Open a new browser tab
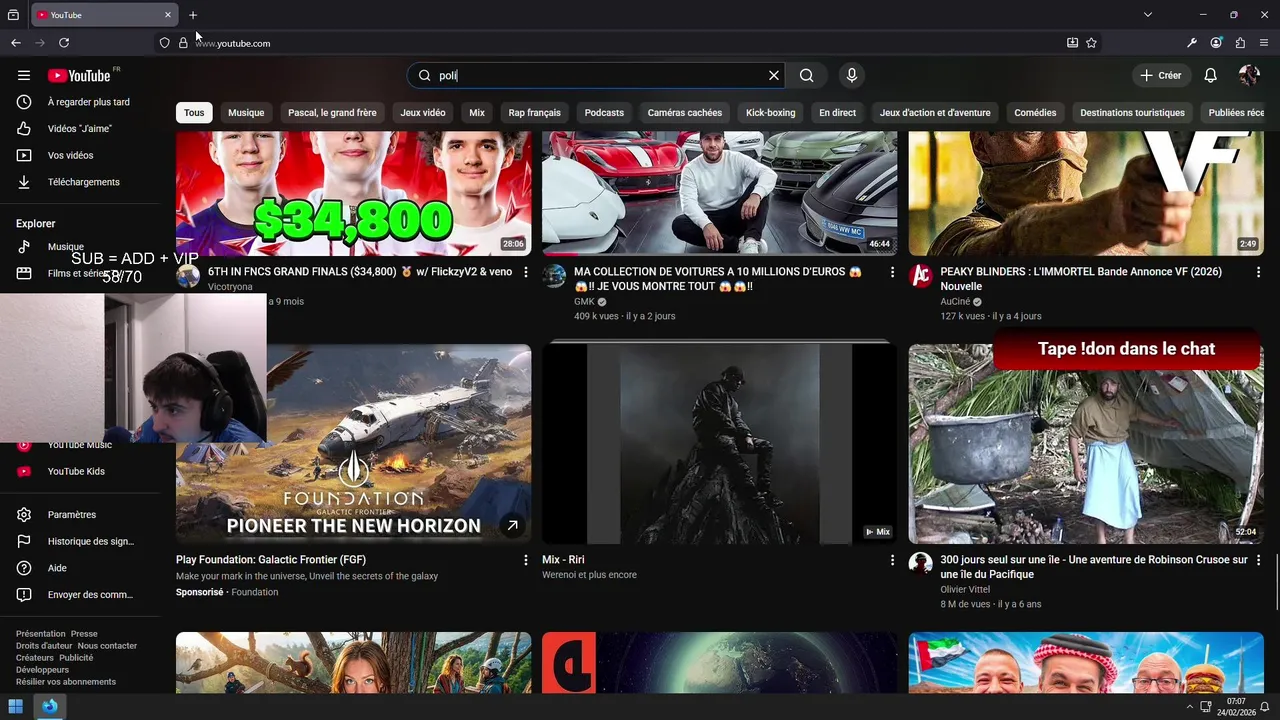Image resolution: width=1280 pixels, height=720 pixels. 193,15
